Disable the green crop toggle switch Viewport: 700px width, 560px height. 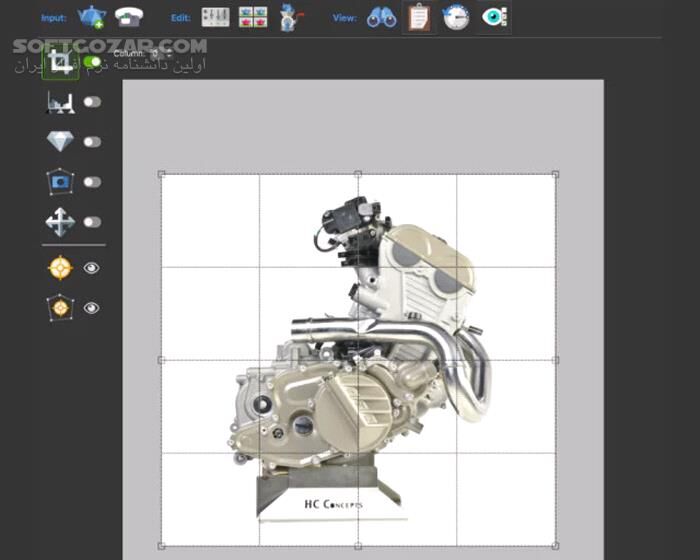click(93, 63)
